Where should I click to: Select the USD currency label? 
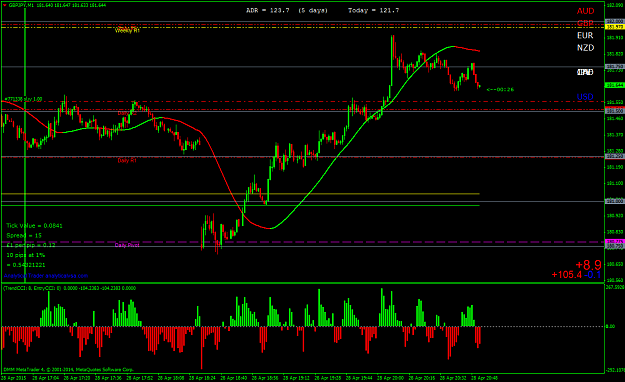[585, 97]
